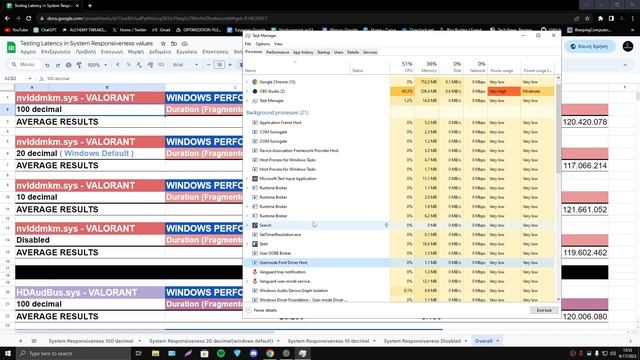
Task: Open Google Sheets home icon
Action: (x=11, y=47)
